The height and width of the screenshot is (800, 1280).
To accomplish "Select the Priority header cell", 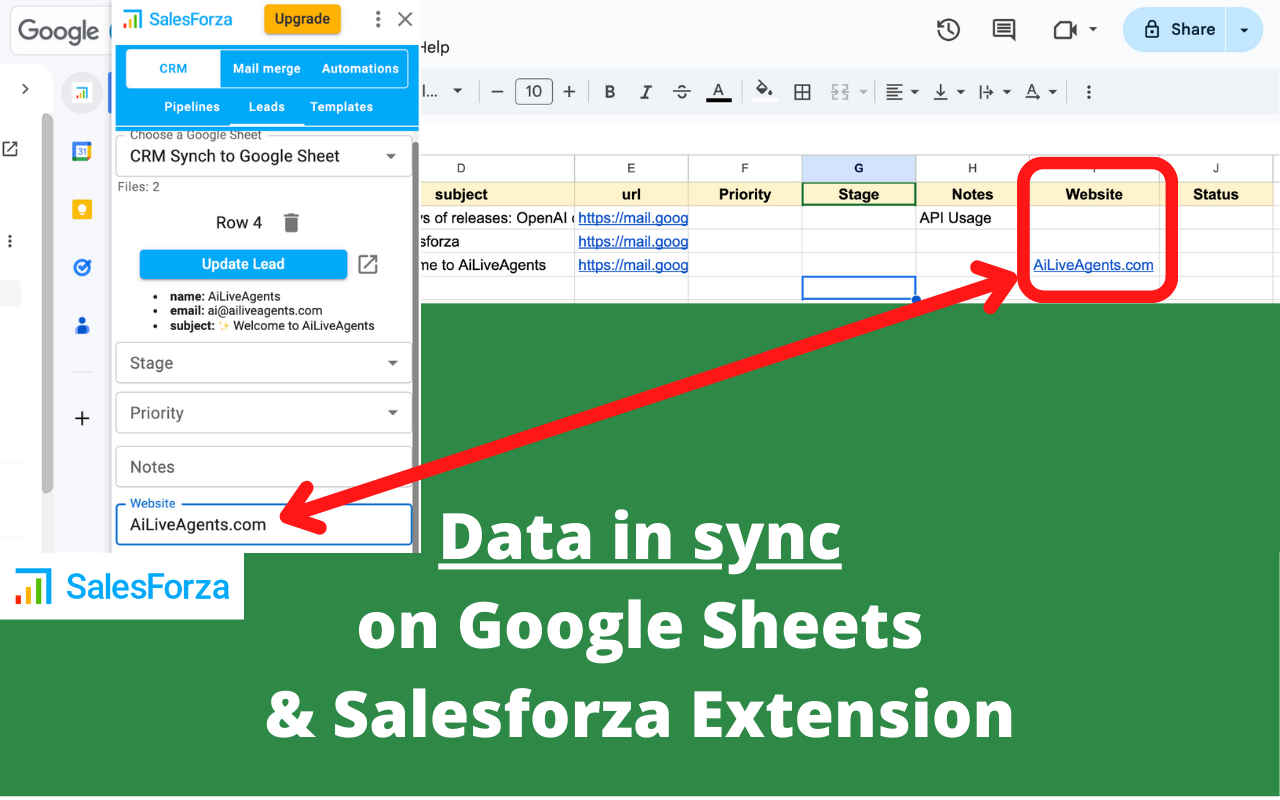I will pyautogui.click(x=745, y=194).
